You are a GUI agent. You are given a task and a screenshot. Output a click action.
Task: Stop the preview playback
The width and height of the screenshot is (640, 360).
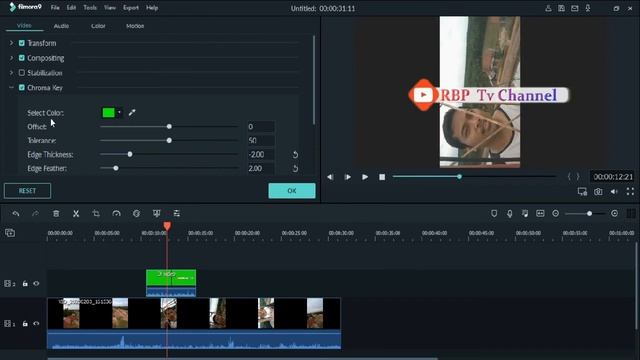click(x=382, y=177)
